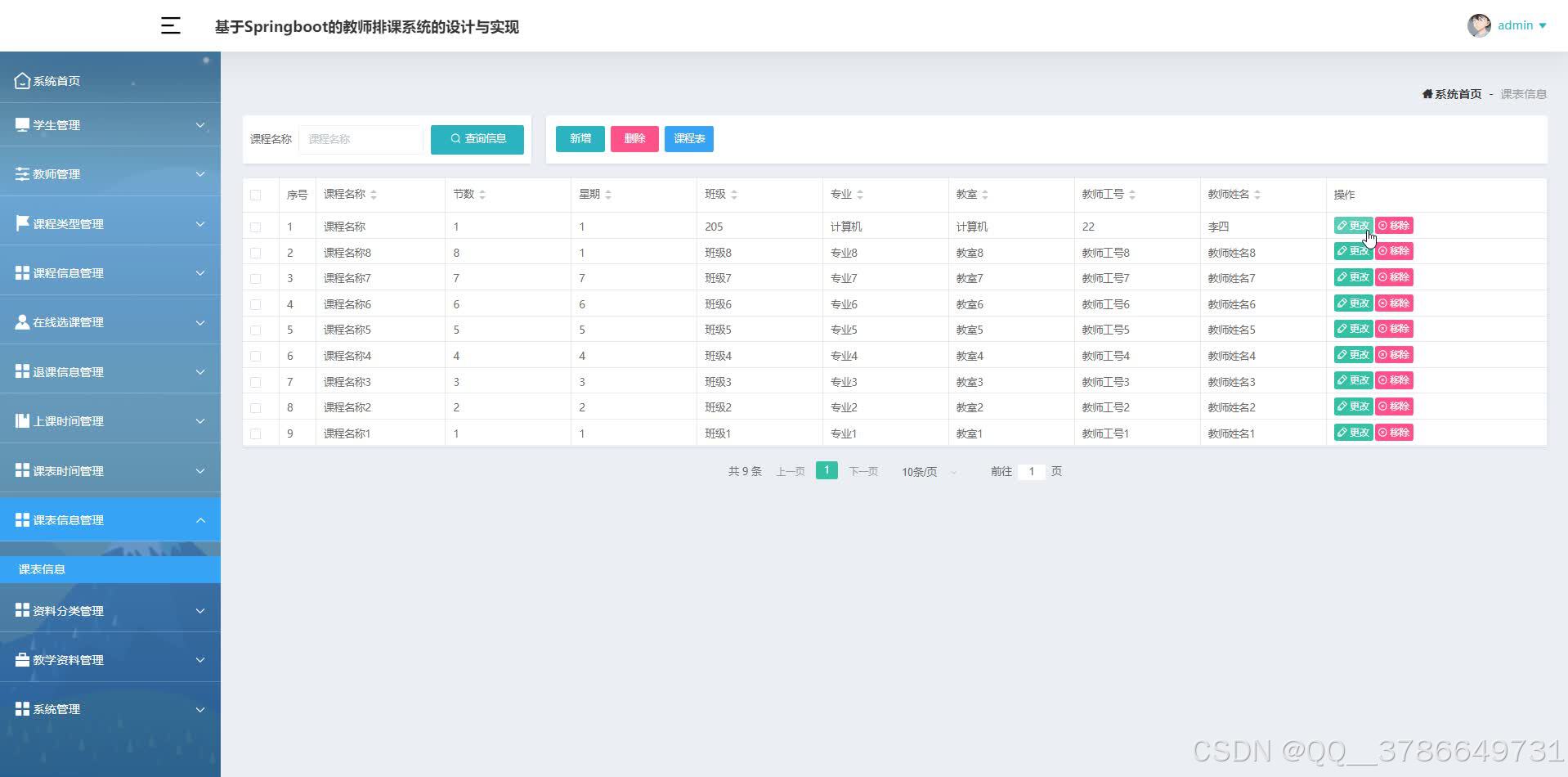Click the 课表 button
This screenshot has width=1568, height=777.
(x=689, y=138)
